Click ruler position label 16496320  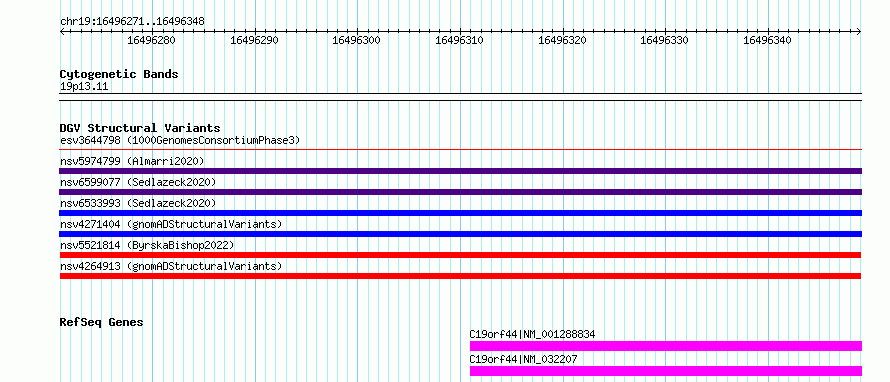pos(562,40)
